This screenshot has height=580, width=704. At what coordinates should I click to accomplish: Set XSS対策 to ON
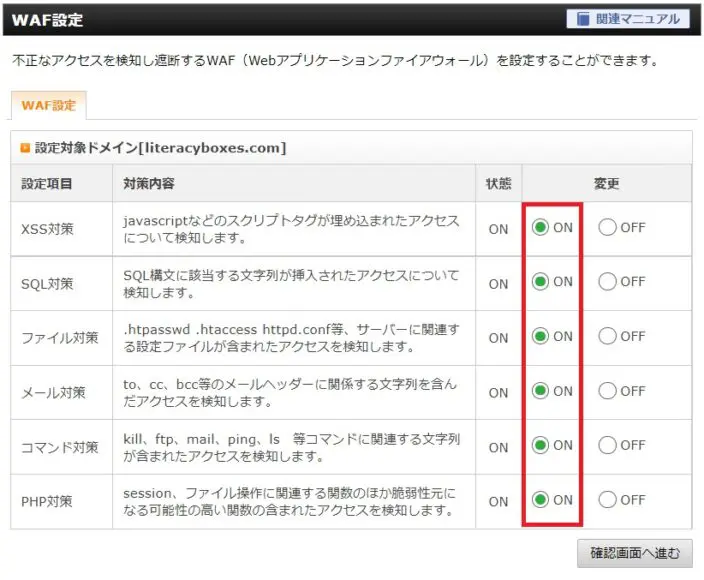click(x=541, y=227)
